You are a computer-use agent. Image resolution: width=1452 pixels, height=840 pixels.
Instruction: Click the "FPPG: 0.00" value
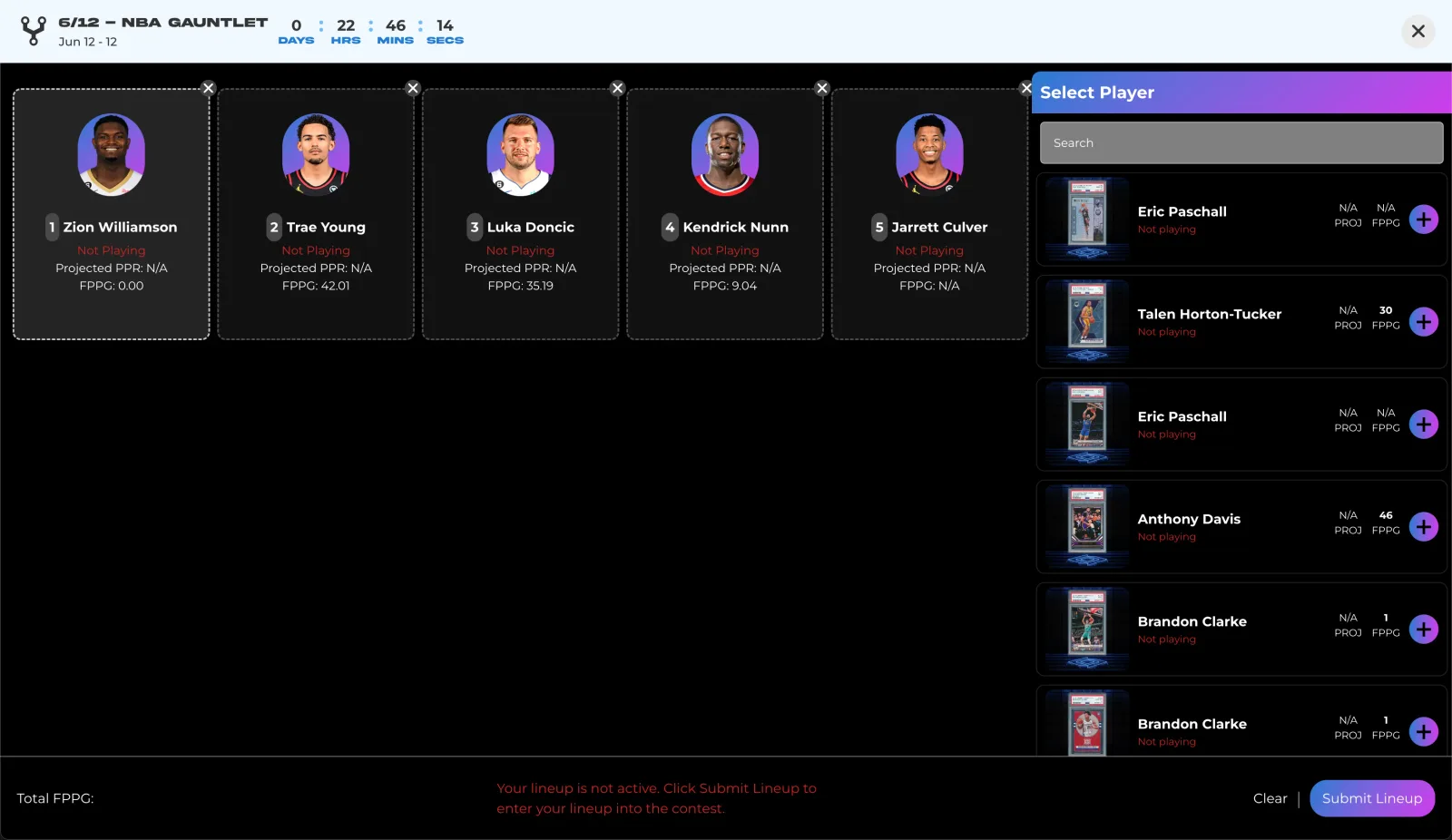click(x=112, y=286)
